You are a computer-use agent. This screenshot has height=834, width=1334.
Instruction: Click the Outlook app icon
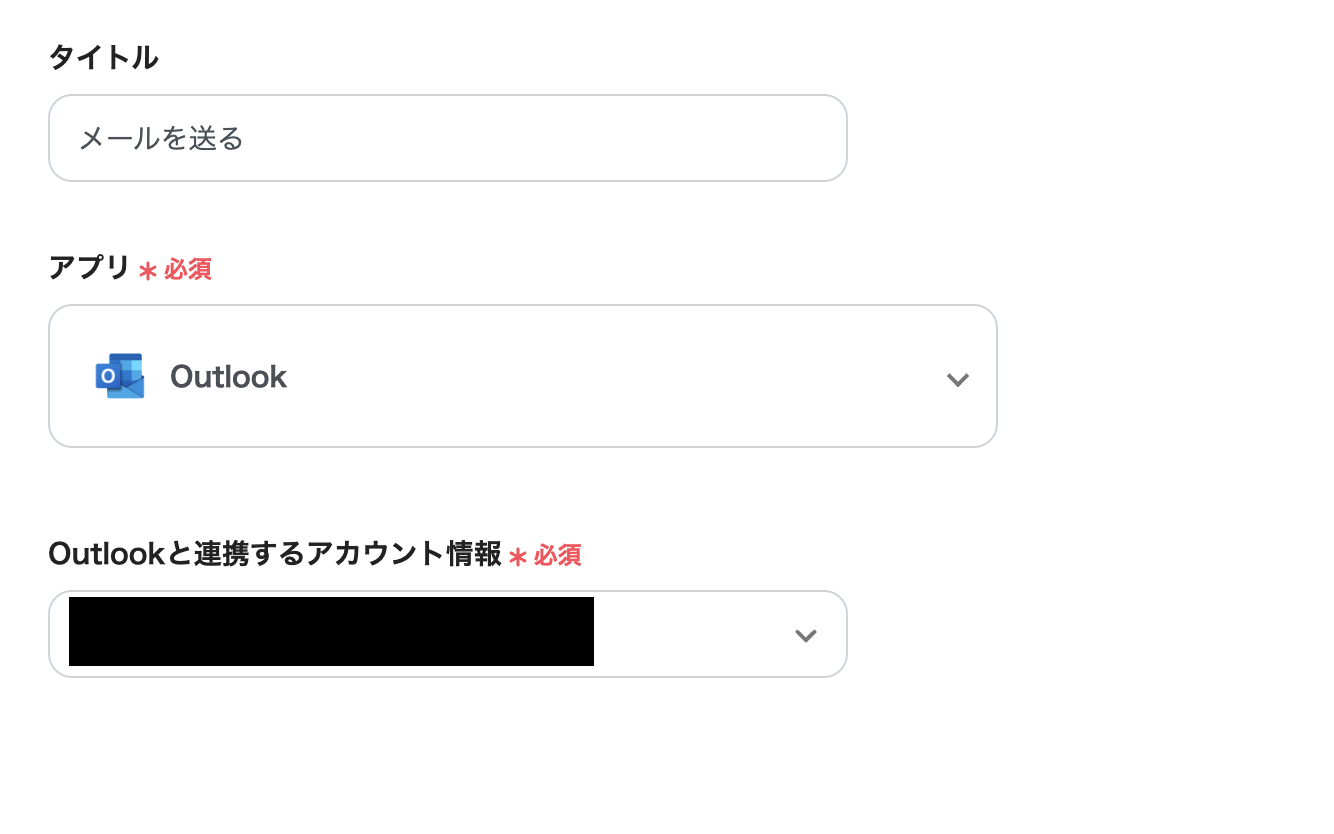[x=120, y=376]
